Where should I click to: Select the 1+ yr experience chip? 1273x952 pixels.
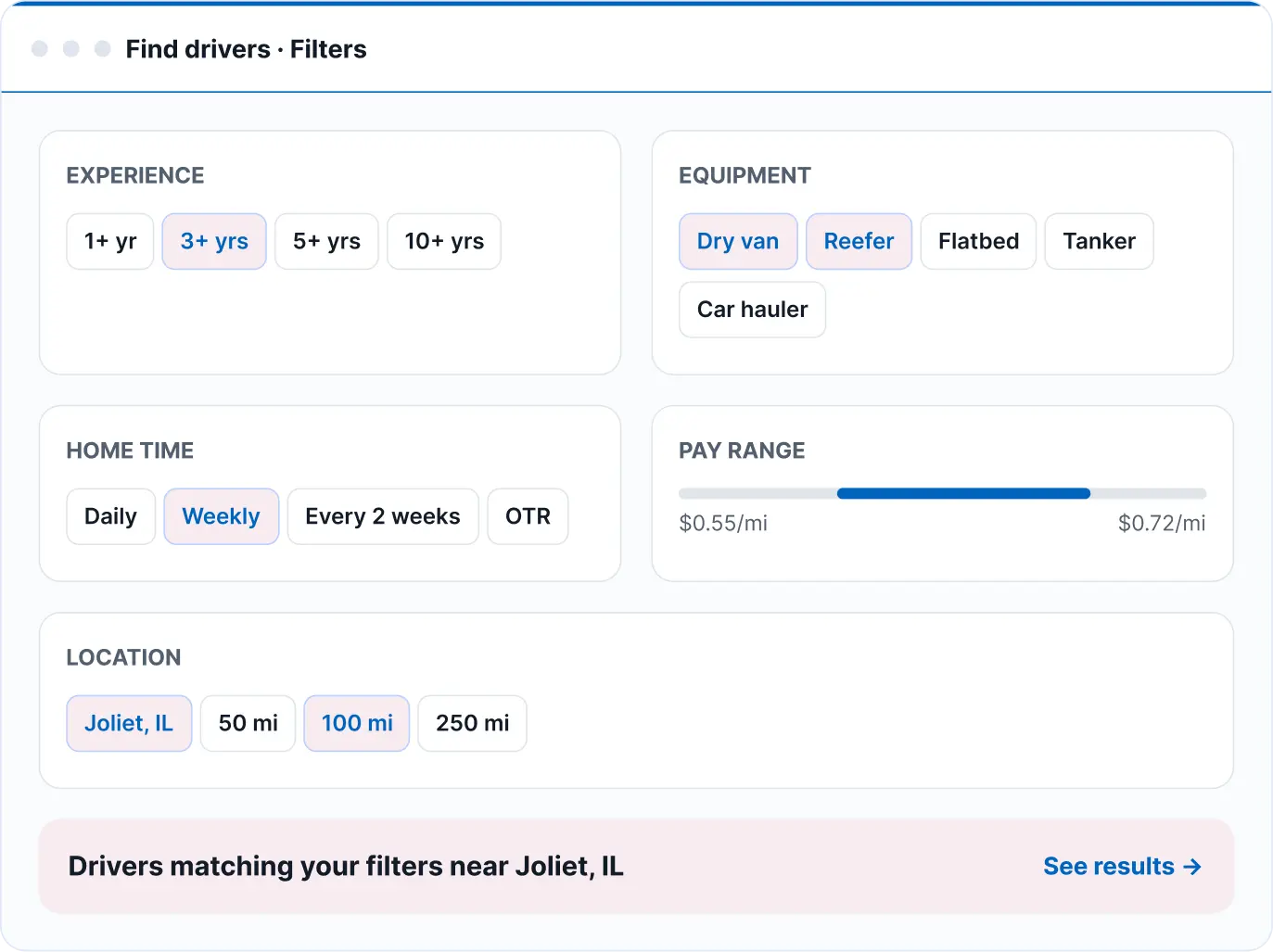click(x=110, y=242)
